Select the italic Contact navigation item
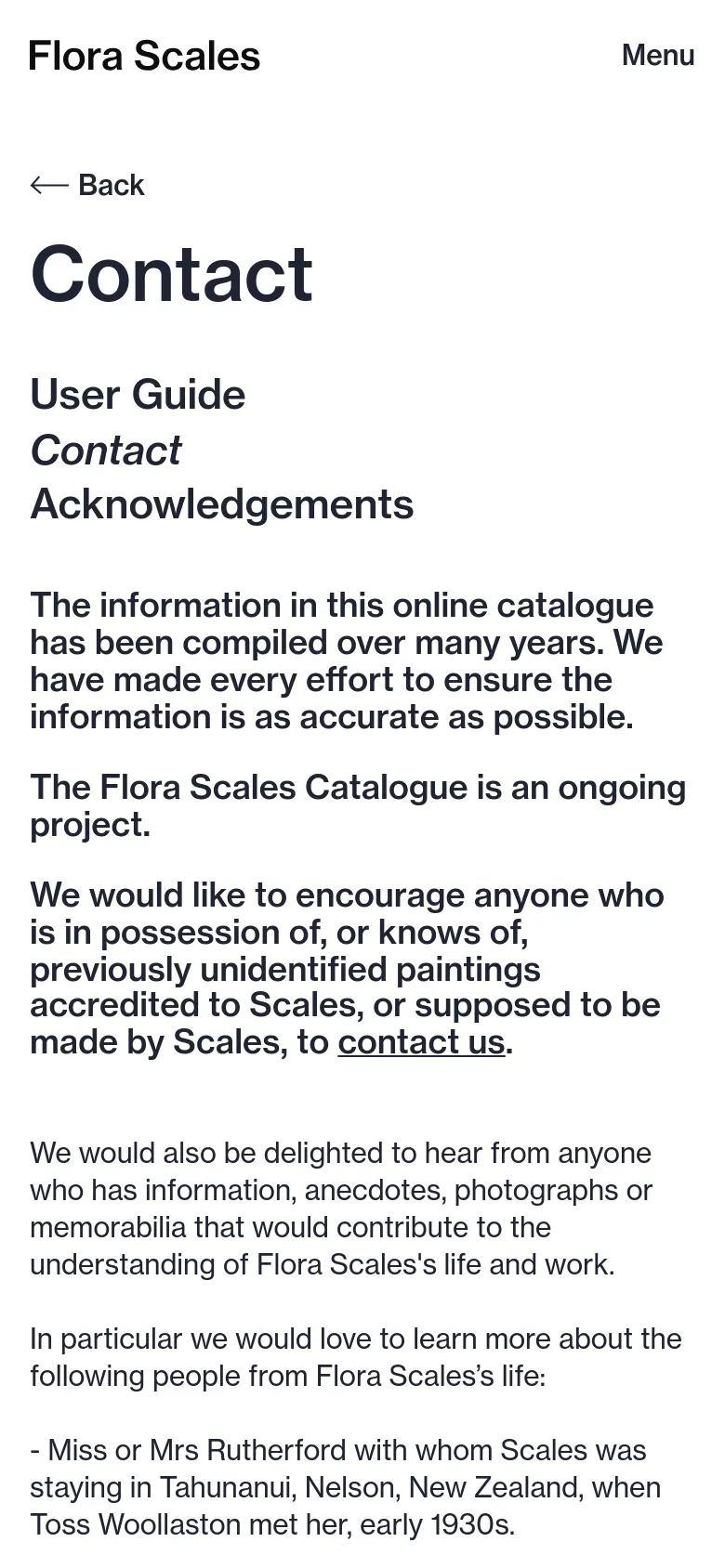The width and height of the screenshot is (725, 1568). 106,451
